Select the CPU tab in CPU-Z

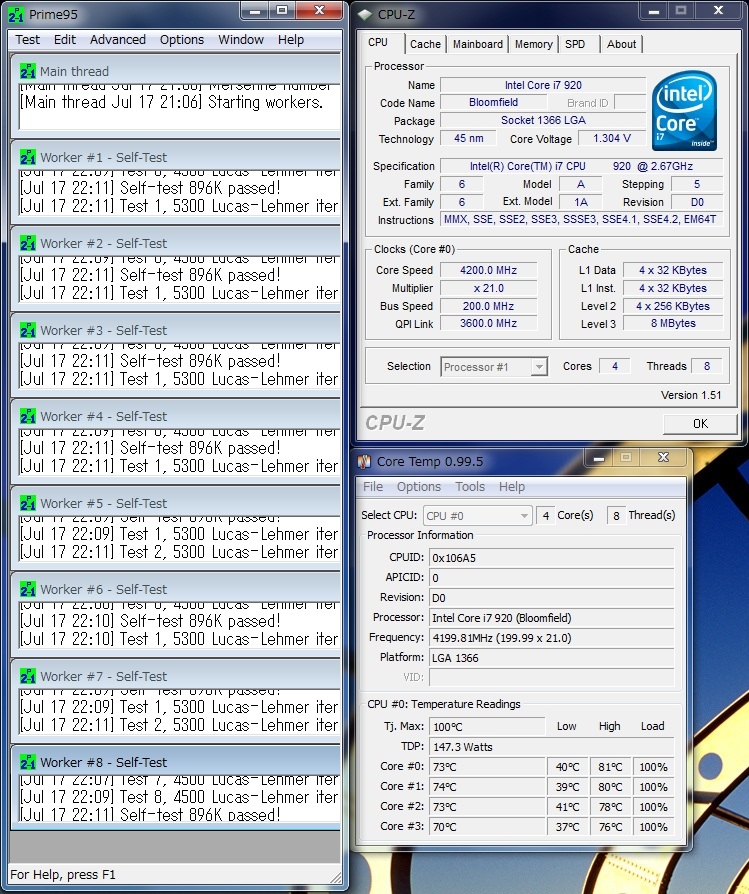378,43
